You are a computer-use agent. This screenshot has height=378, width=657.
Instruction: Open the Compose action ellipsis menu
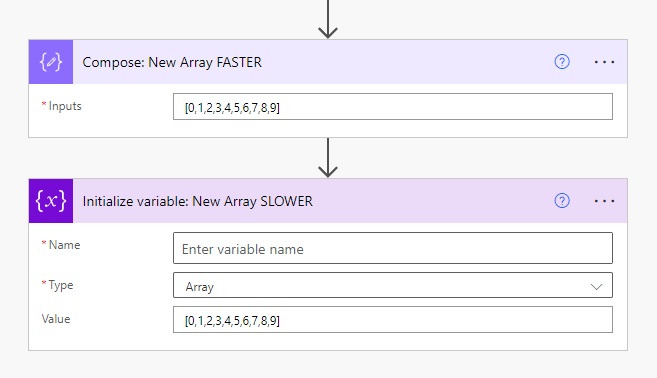click(604, 62)
